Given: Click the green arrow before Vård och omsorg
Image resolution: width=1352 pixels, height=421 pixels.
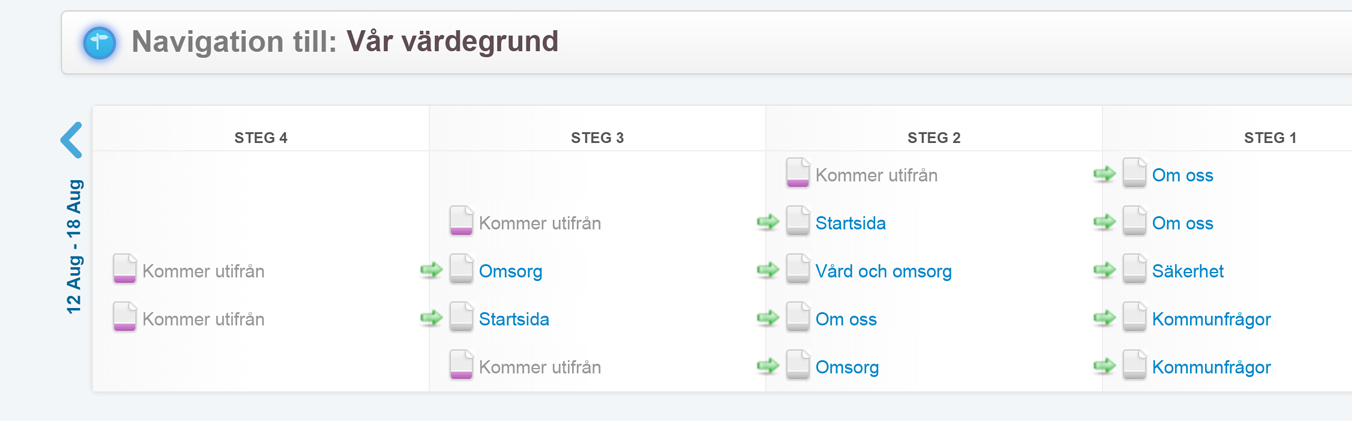Looking at the screenshot, I should [768, 270].
